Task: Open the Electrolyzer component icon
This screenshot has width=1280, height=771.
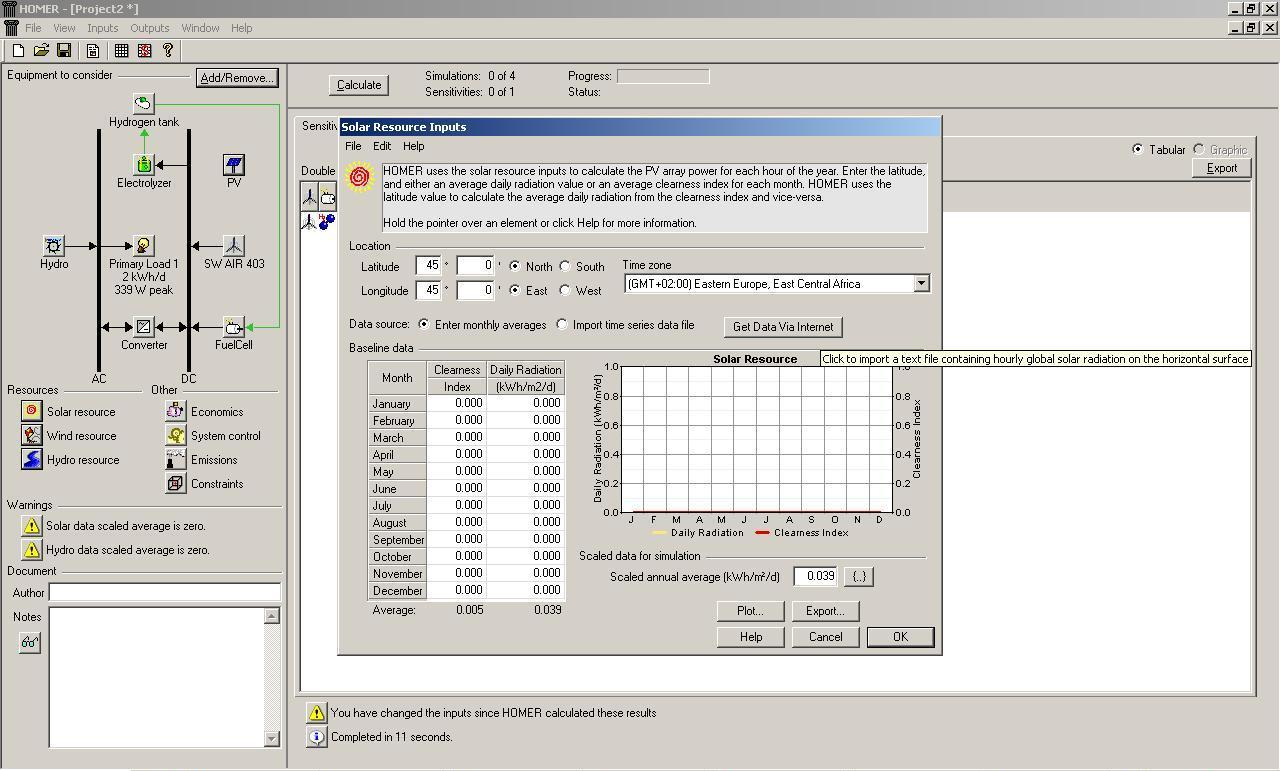Action: point(144,164)
